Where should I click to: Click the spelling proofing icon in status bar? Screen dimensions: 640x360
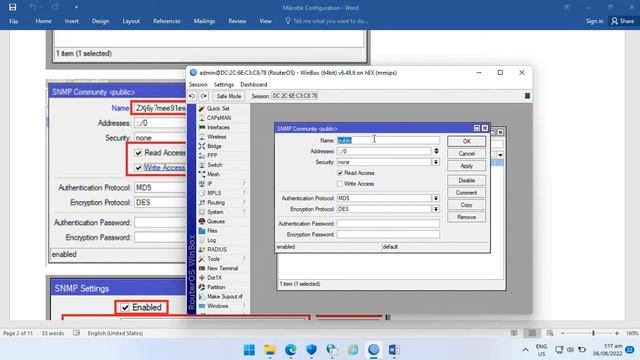pyautogui.click(x=76, y=333)
